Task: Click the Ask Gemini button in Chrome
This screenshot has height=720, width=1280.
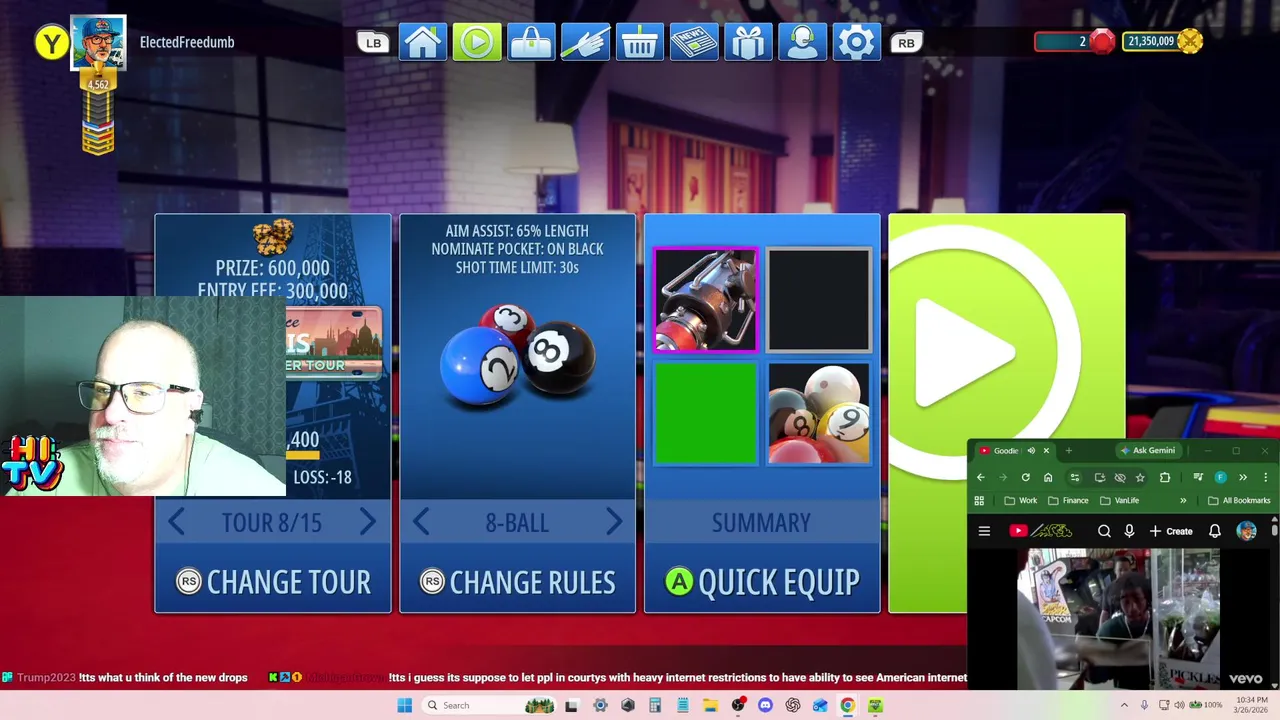Action: pos(1147,450)
